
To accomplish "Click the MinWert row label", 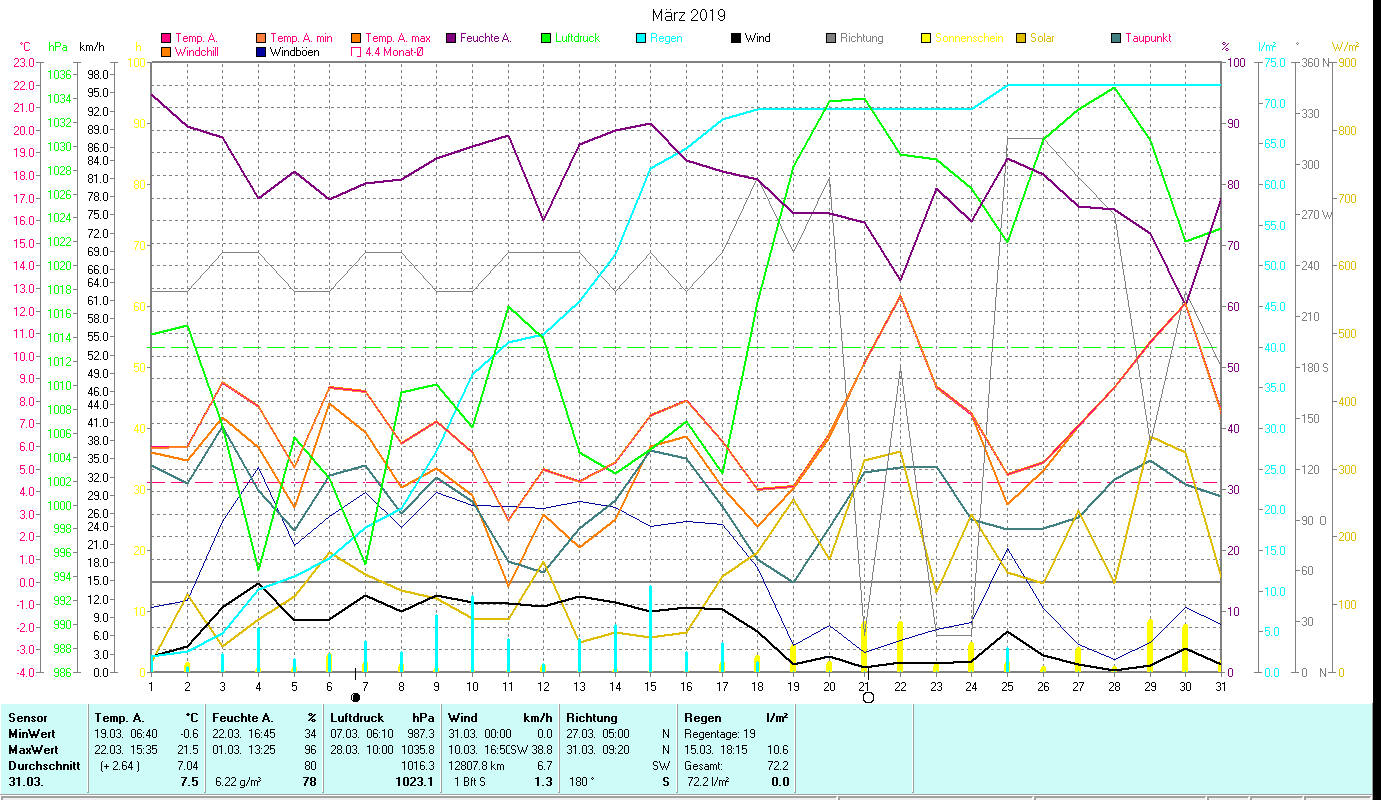I will (x=30, y=733).
